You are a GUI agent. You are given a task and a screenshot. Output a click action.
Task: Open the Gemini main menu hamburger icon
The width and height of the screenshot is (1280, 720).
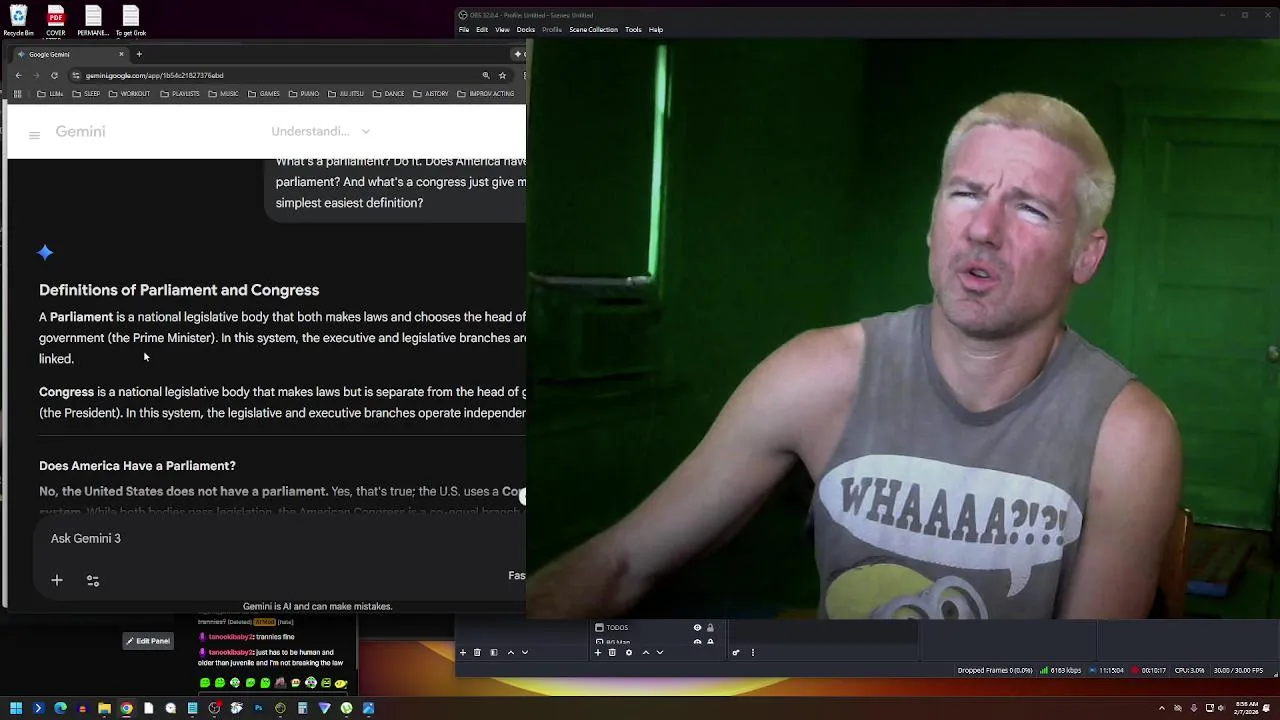point(34,135)
